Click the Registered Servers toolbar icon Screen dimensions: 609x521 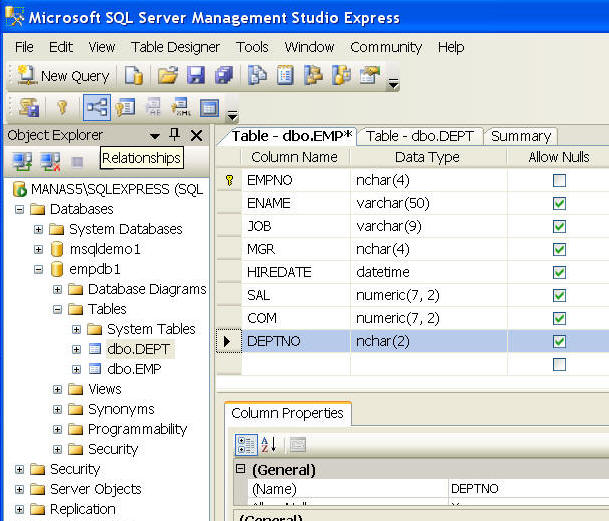coord(257,75)
